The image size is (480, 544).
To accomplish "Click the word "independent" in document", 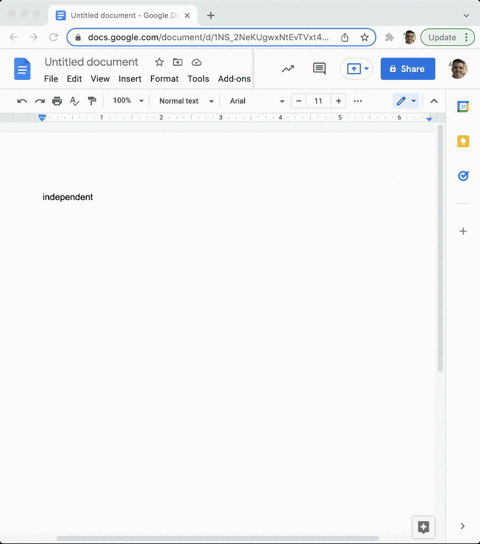I will (68, 197).
